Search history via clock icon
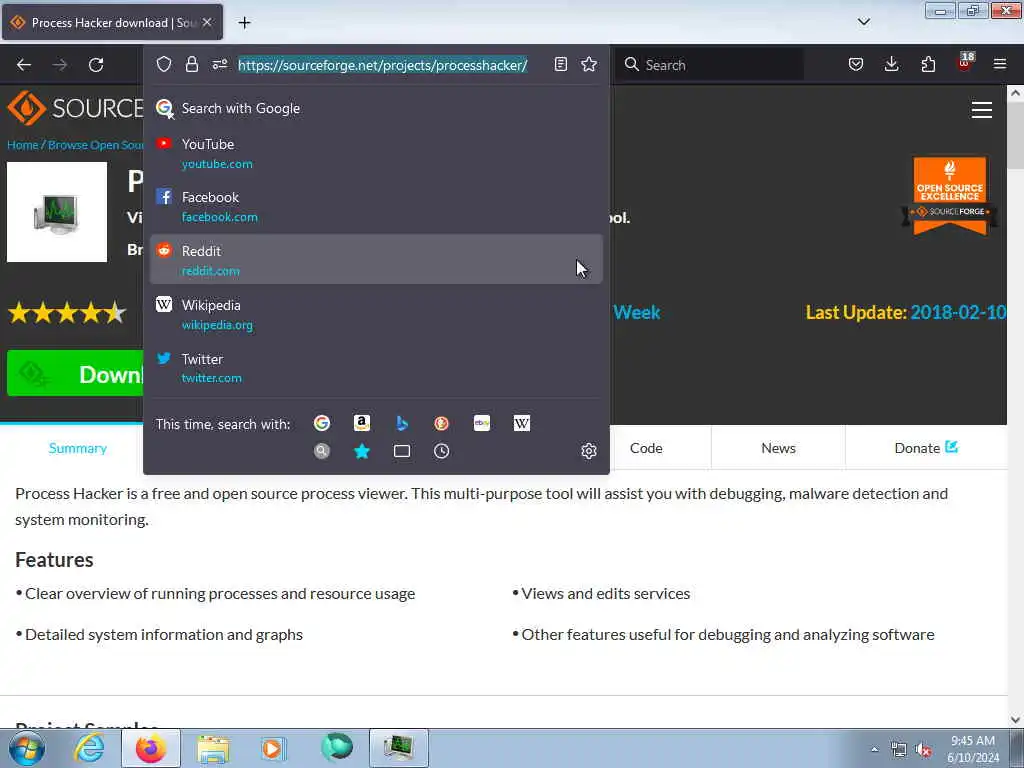 point(441,451)
